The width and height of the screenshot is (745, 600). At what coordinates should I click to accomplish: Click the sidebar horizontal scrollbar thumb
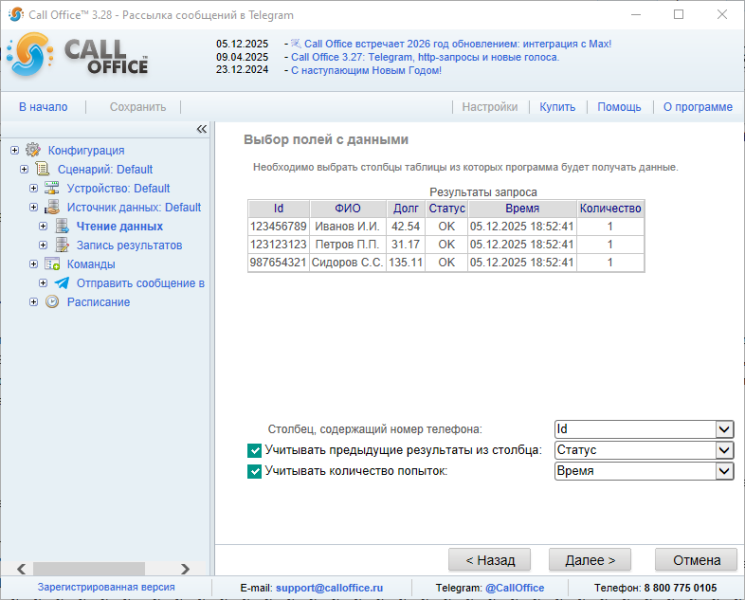pos(89,568)
